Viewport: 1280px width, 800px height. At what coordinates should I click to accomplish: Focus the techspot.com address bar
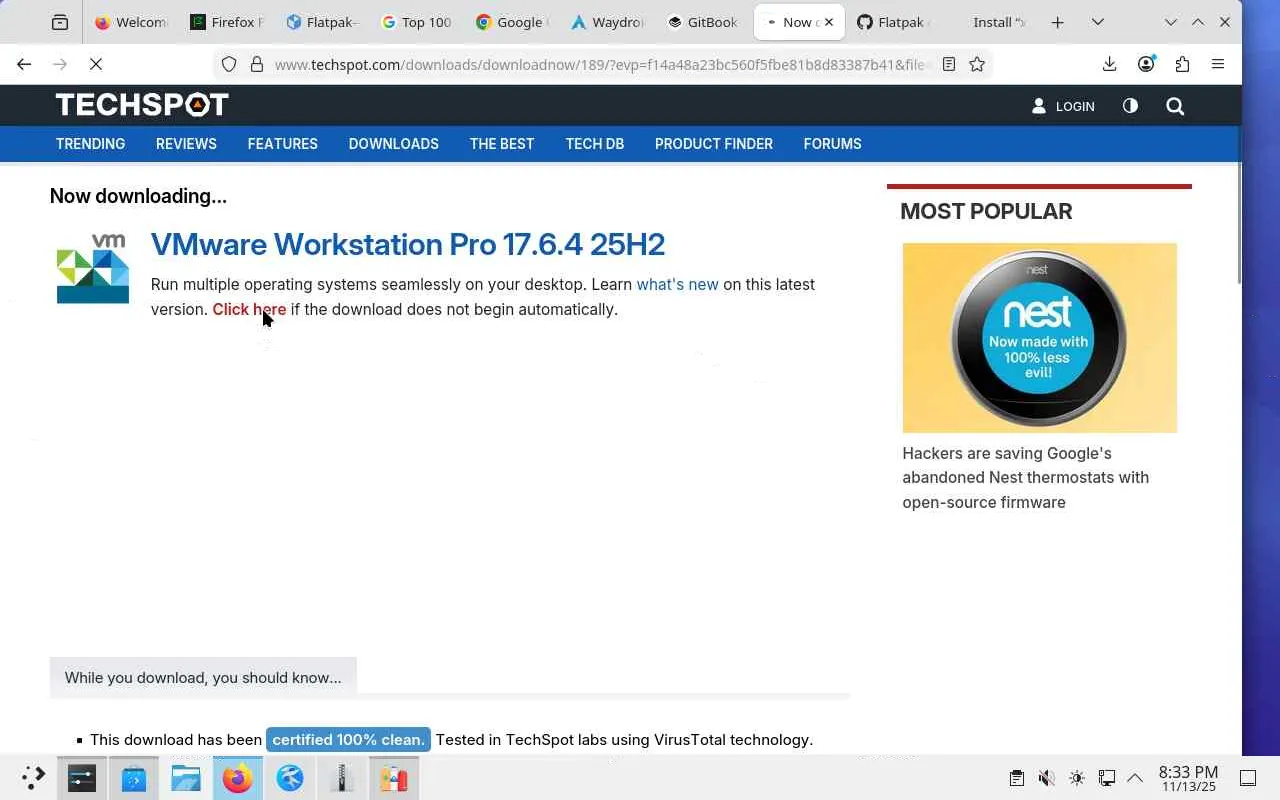coord(602,64)
